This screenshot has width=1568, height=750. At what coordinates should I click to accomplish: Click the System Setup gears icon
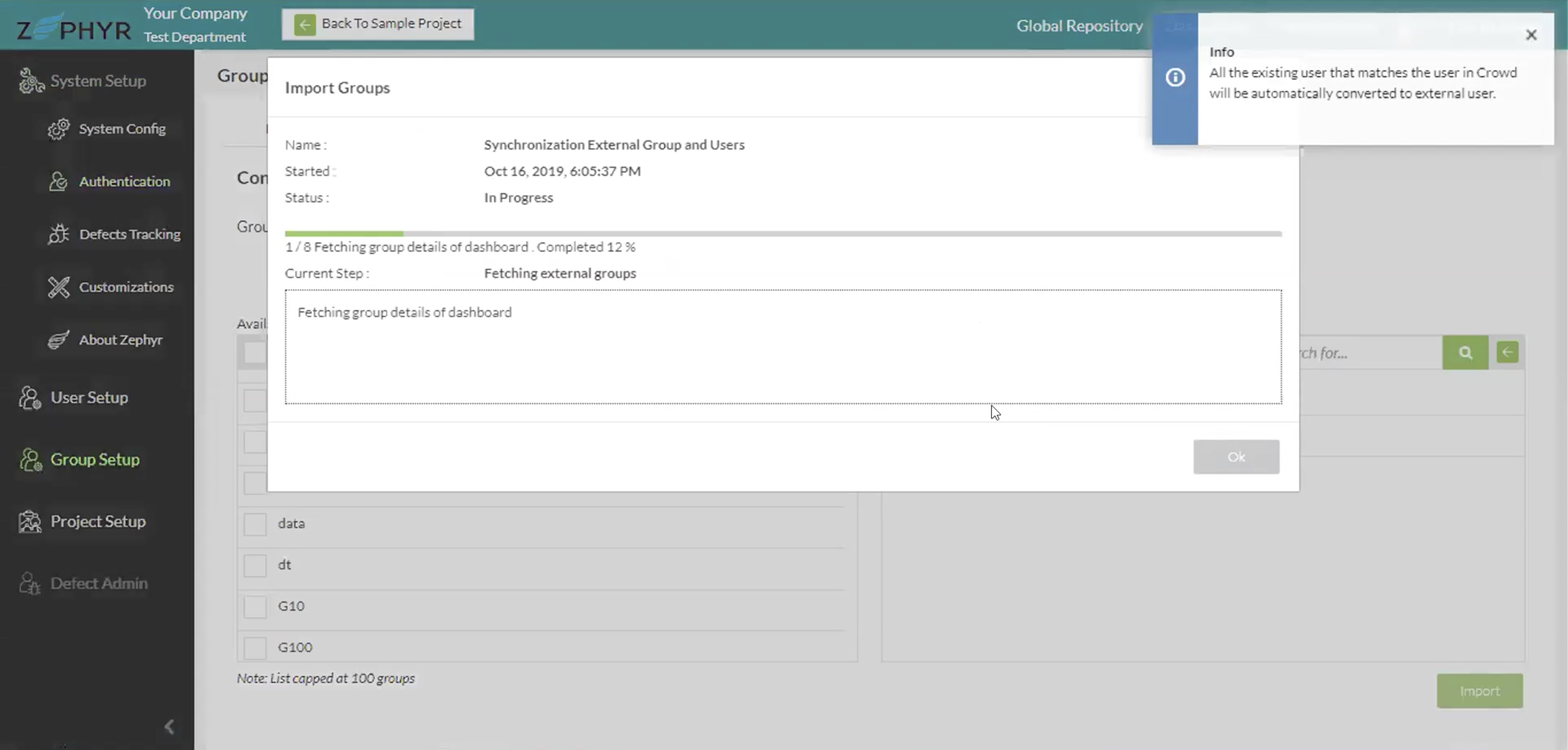pos(31,81)
